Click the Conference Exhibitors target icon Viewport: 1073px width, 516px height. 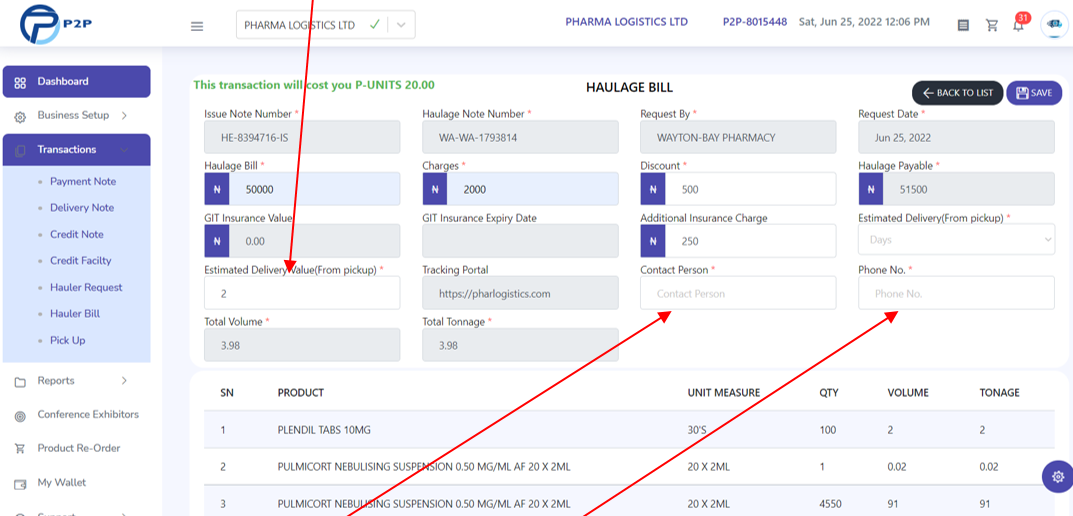click(20, 415)
